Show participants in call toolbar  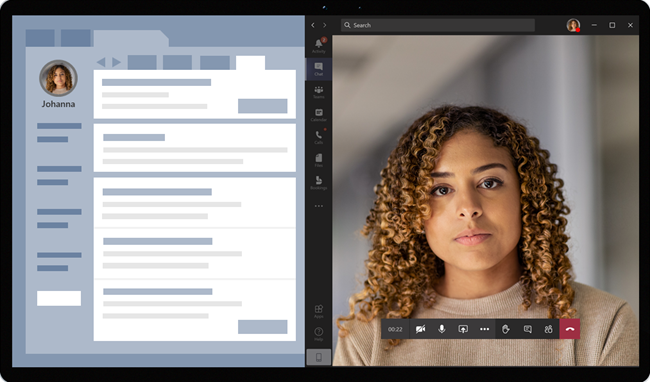click(548, 329)
